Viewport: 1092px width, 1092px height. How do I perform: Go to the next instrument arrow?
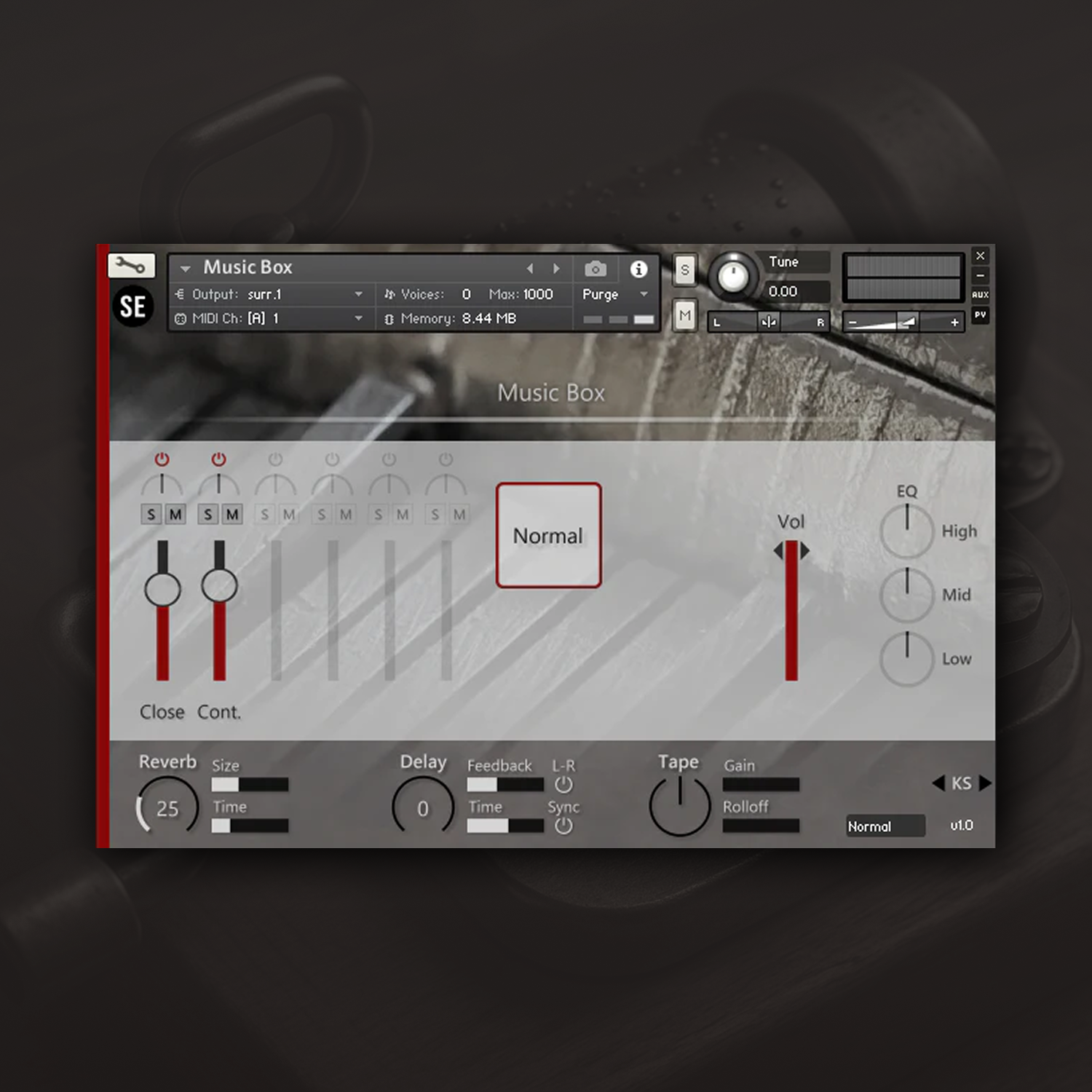[x=556, y=269]
